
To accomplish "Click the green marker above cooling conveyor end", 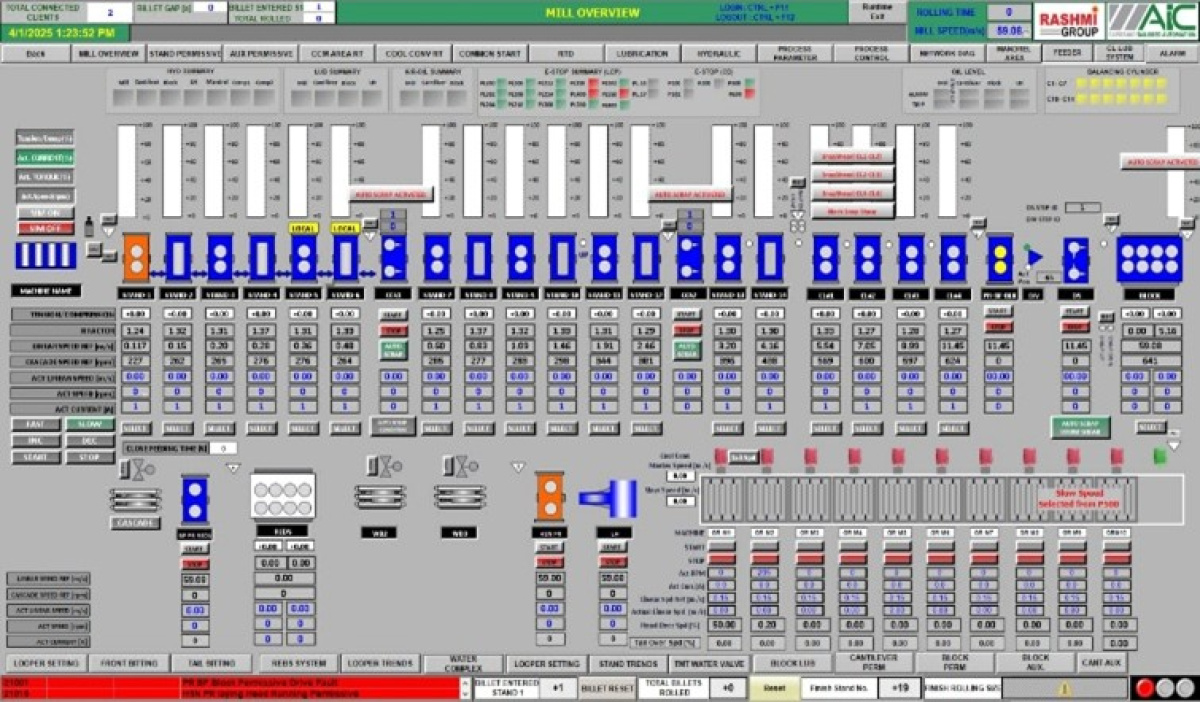I will [x=1159, y=456].
